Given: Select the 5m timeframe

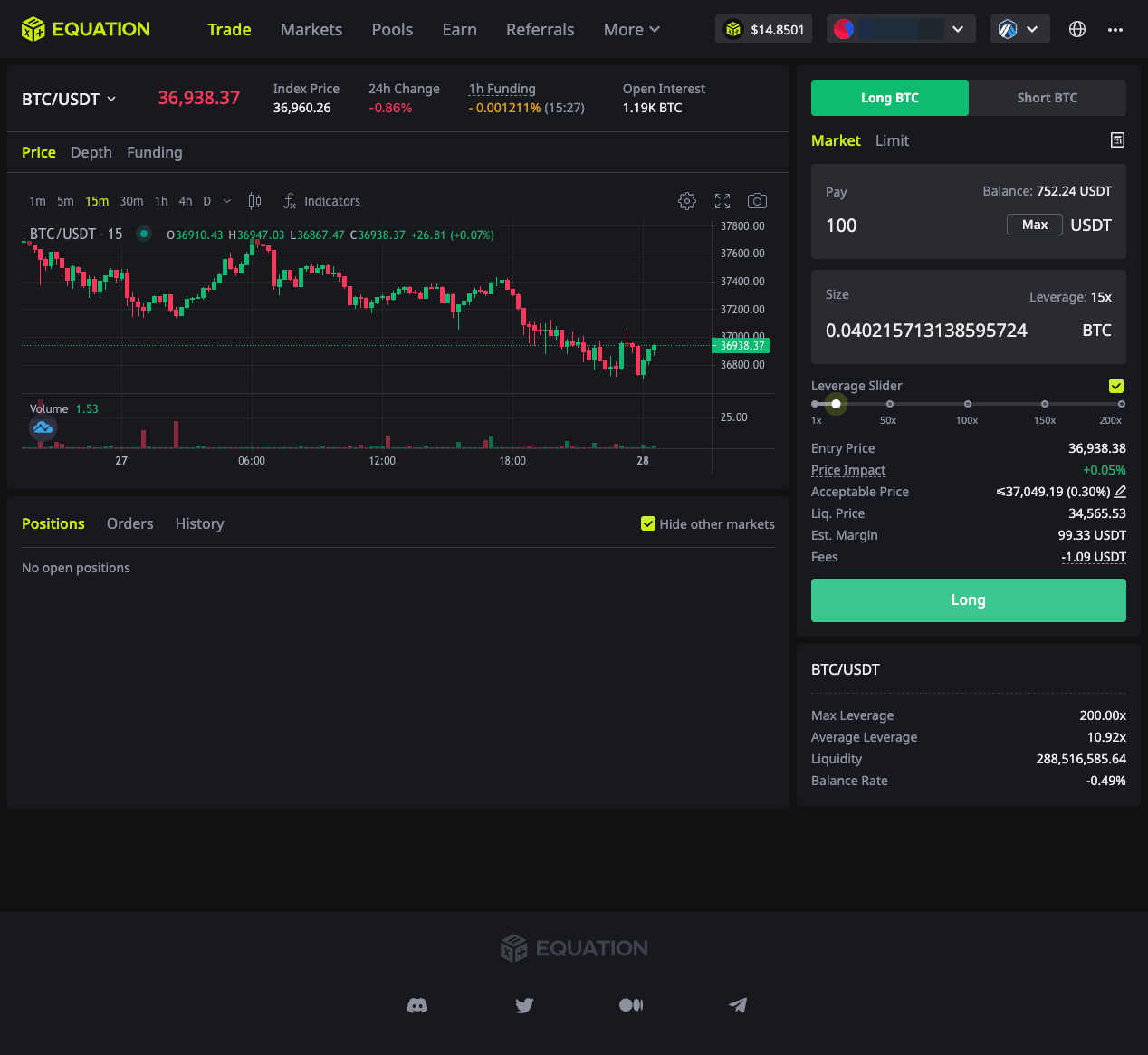Looking at the screenshot, I should click(65, 201).
